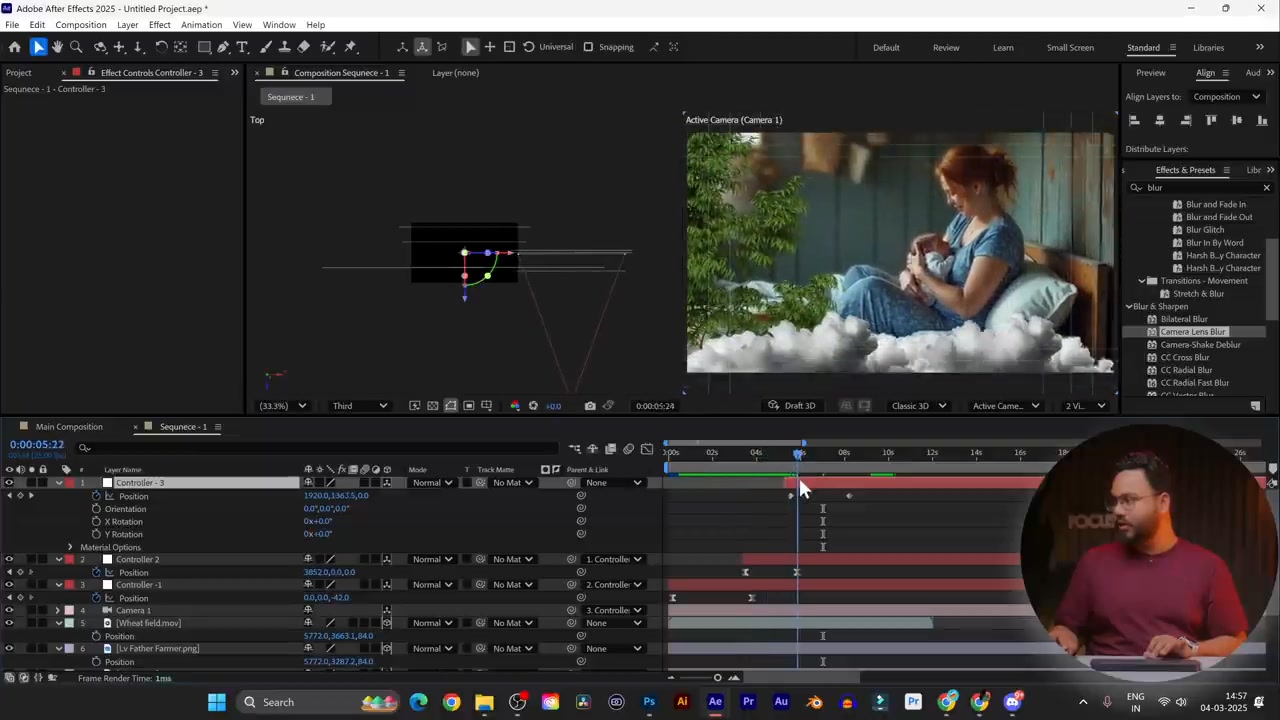Image resolution: width=1280 pixels, height=720 pixels.
Task: Expand the Camera 1 layer properties
Action: pyautogui.click(x=58, y=611)
